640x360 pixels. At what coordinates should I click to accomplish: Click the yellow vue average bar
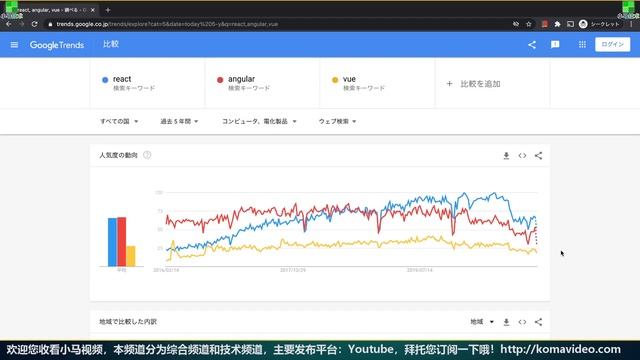tap(131, 256)
